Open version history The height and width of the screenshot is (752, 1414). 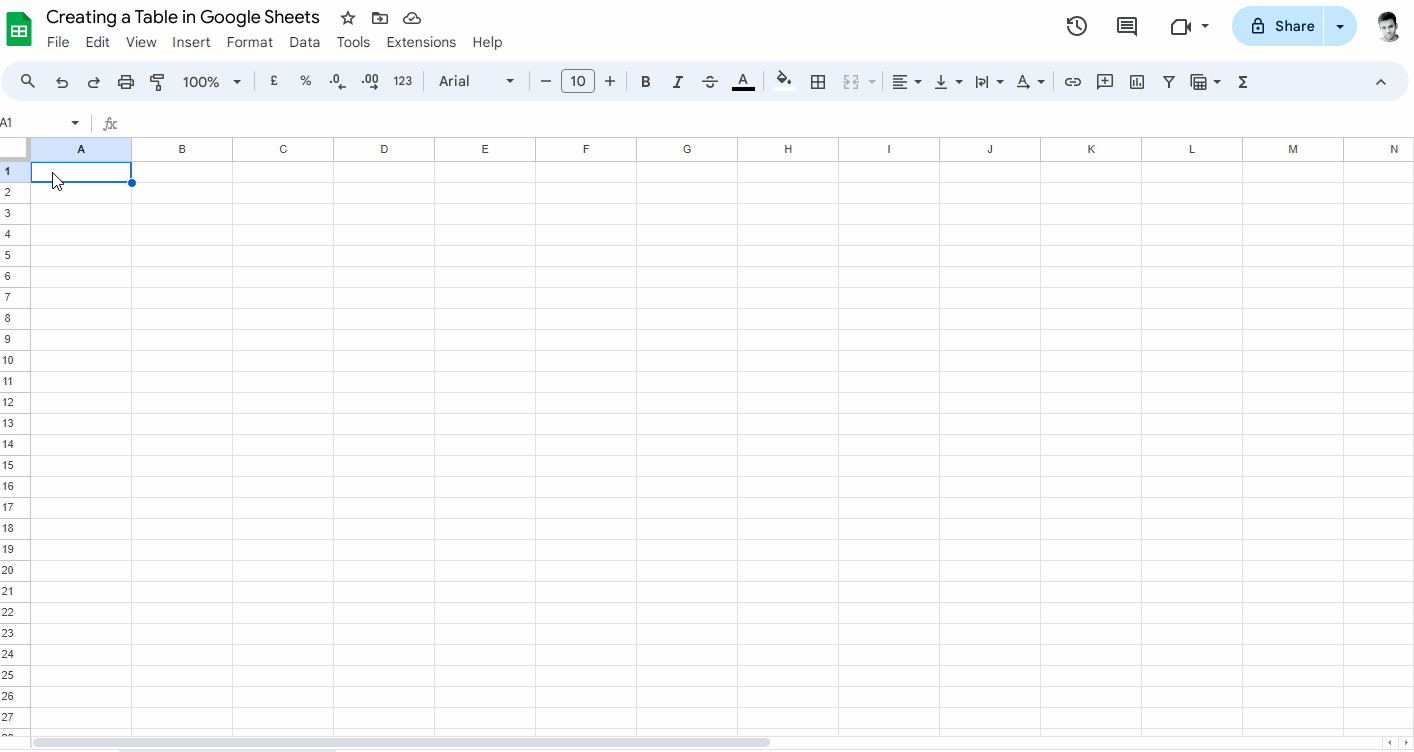coord(1076,26)
